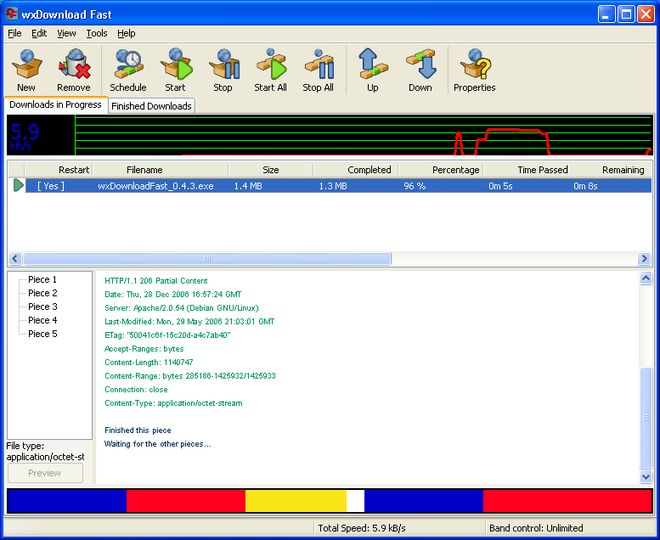Click the green running-status arrow icon
This screenshot has height=540, width=660.
click(x=18, y=185)
